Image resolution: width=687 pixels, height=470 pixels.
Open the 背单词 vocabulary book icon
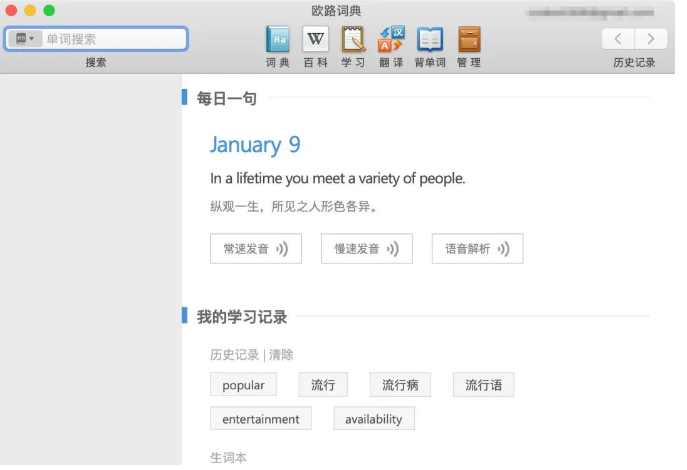pyautogui.click(x=430, y=40)
